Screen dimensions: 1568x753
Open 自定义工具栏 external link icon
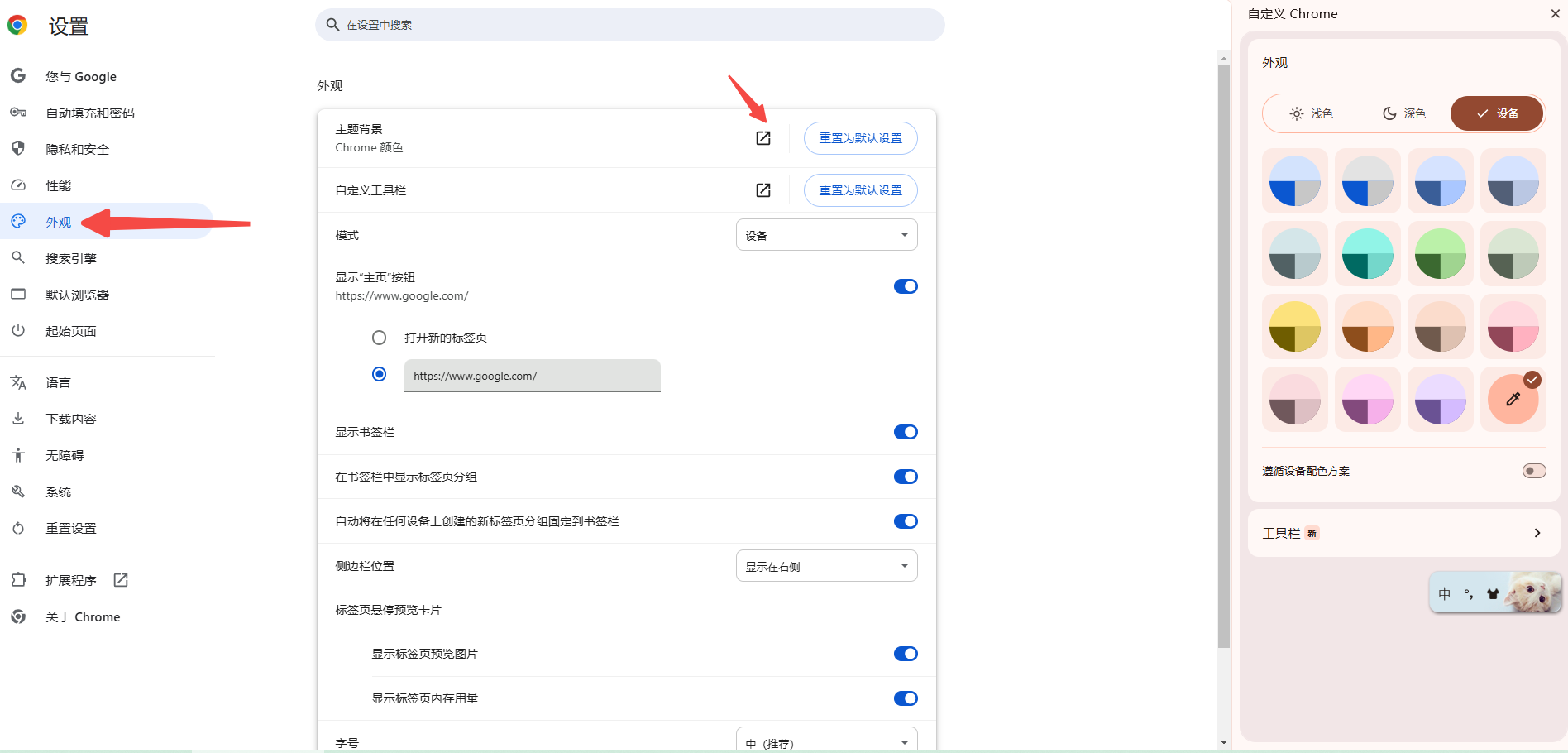tap(763, 190)
